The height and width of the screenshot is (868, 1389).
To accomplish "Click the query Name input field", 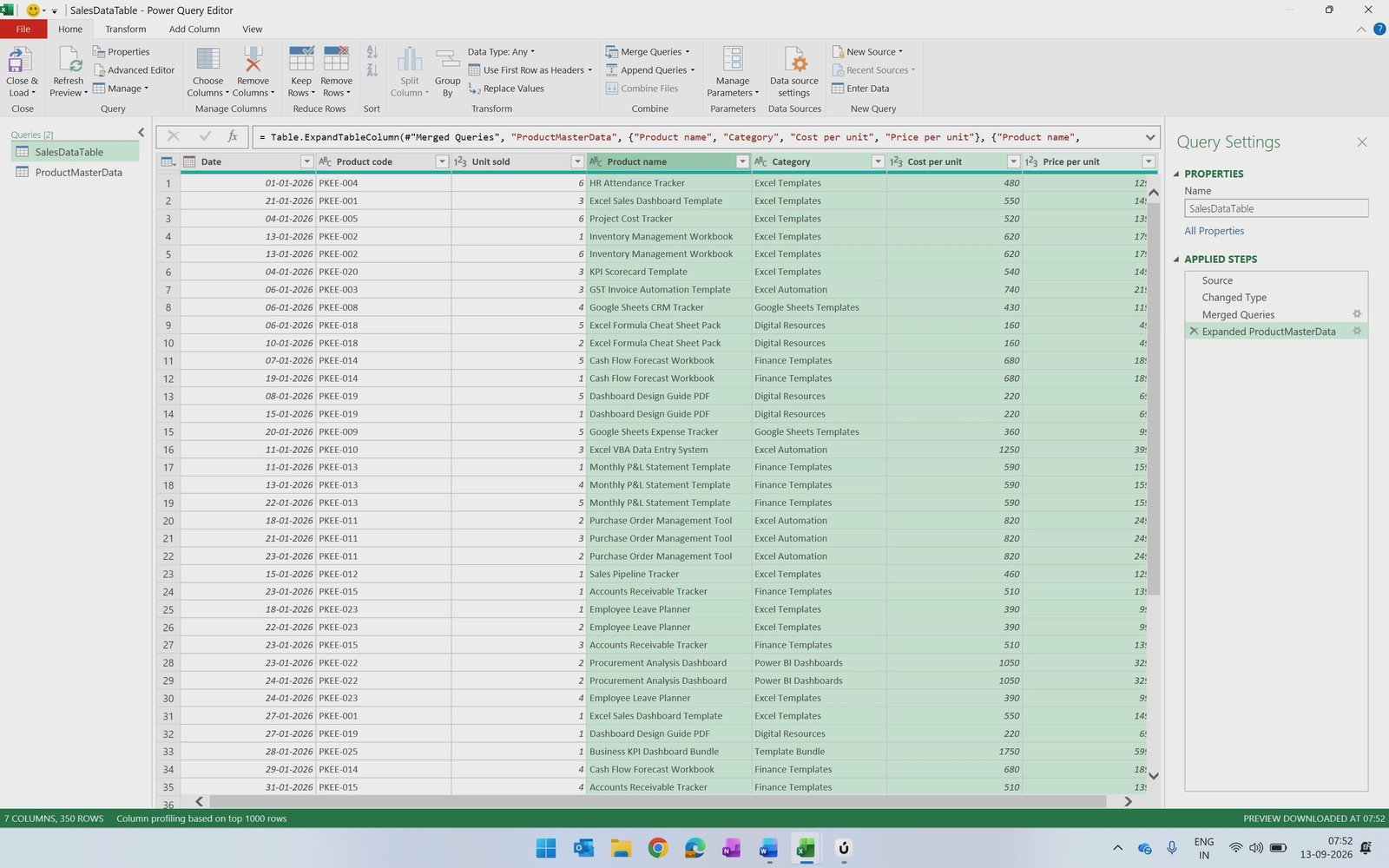I will pos(1276,208).
